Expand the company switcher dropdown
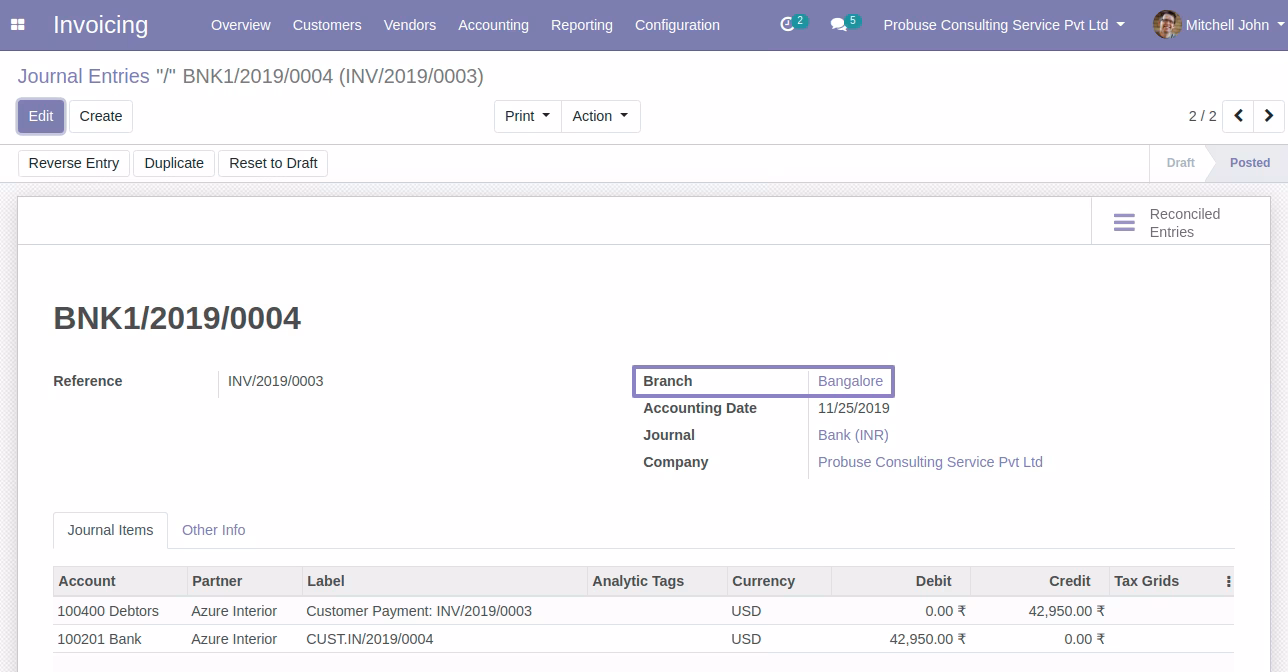Image resolution: width=1288 pixels, height=672 pixels. 1004,25
